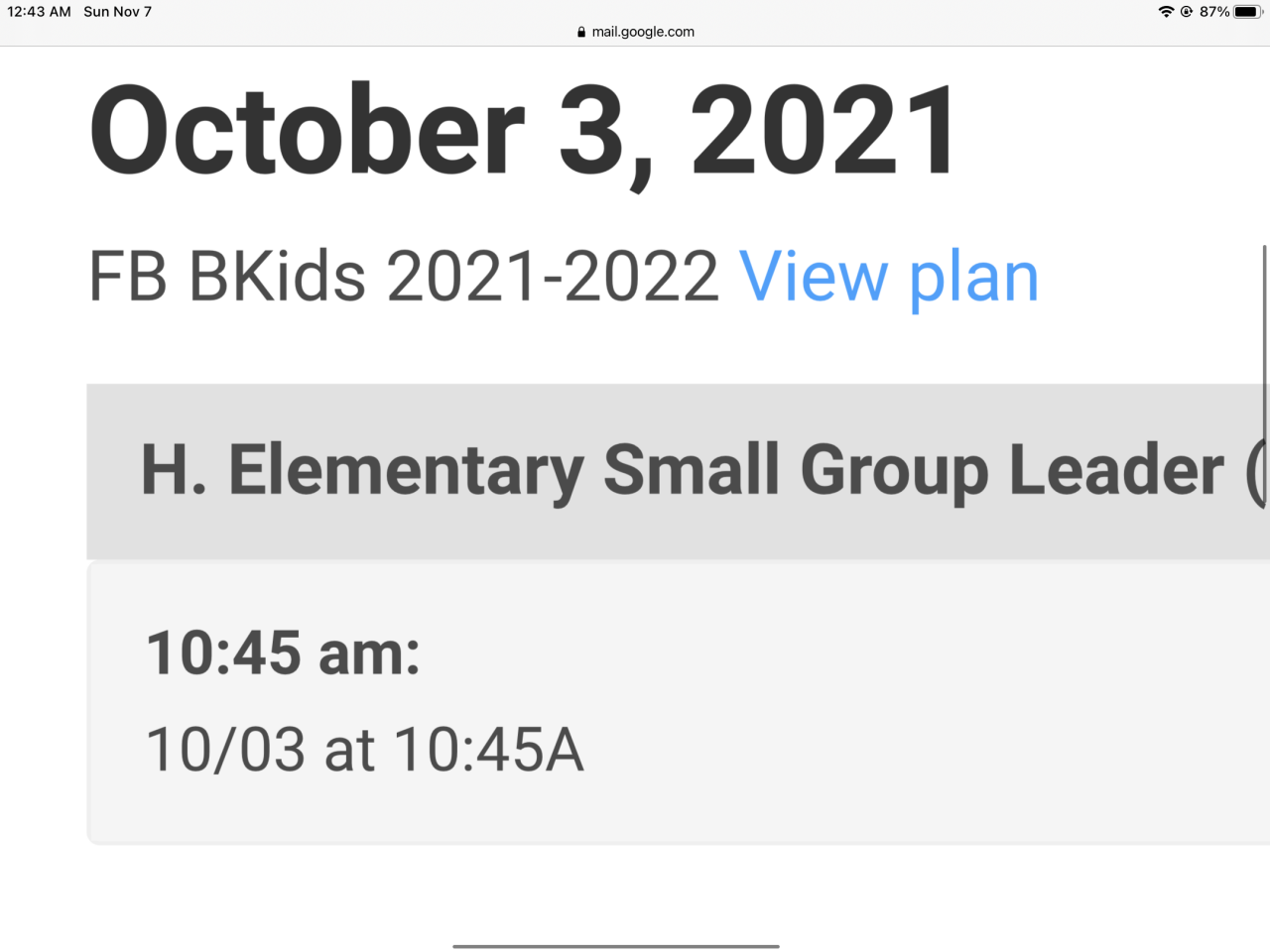
Task: Select the H. Elementary Small Group Leader header
Action: (682, 469)
